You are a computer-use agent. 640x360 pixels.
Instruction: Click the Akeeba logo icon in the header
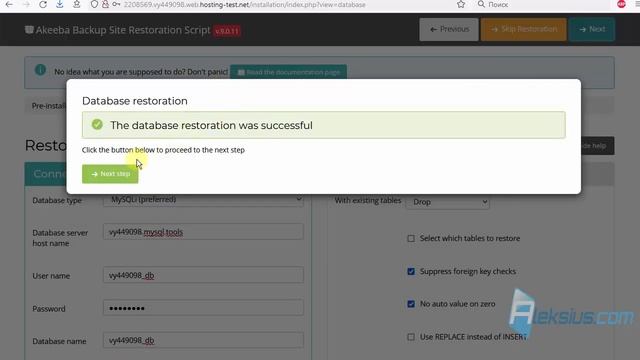(x=29, y=30)
